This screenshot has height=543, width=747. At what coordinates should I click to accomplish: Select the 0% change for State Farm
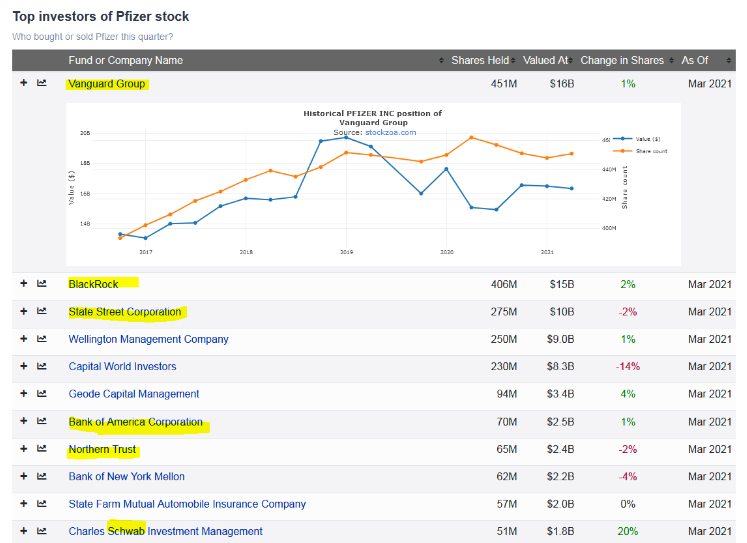pyautogui.click(x=627, y=504)
